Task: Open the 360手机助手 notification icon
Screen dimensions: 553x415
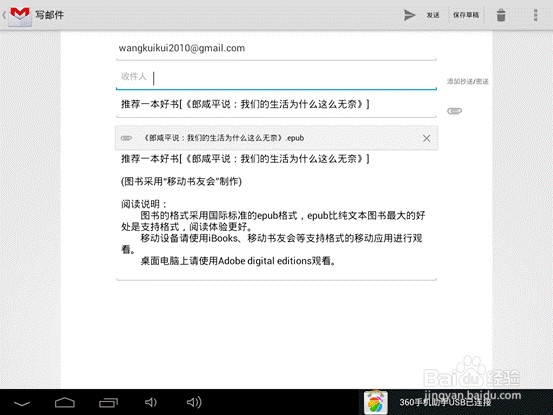Action: point(376,402)
